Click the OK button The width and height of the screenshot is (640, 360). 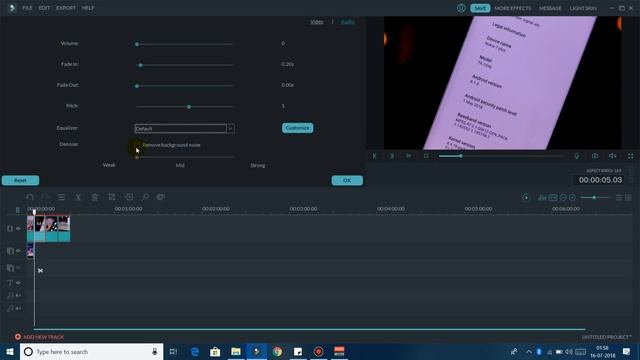347,180
